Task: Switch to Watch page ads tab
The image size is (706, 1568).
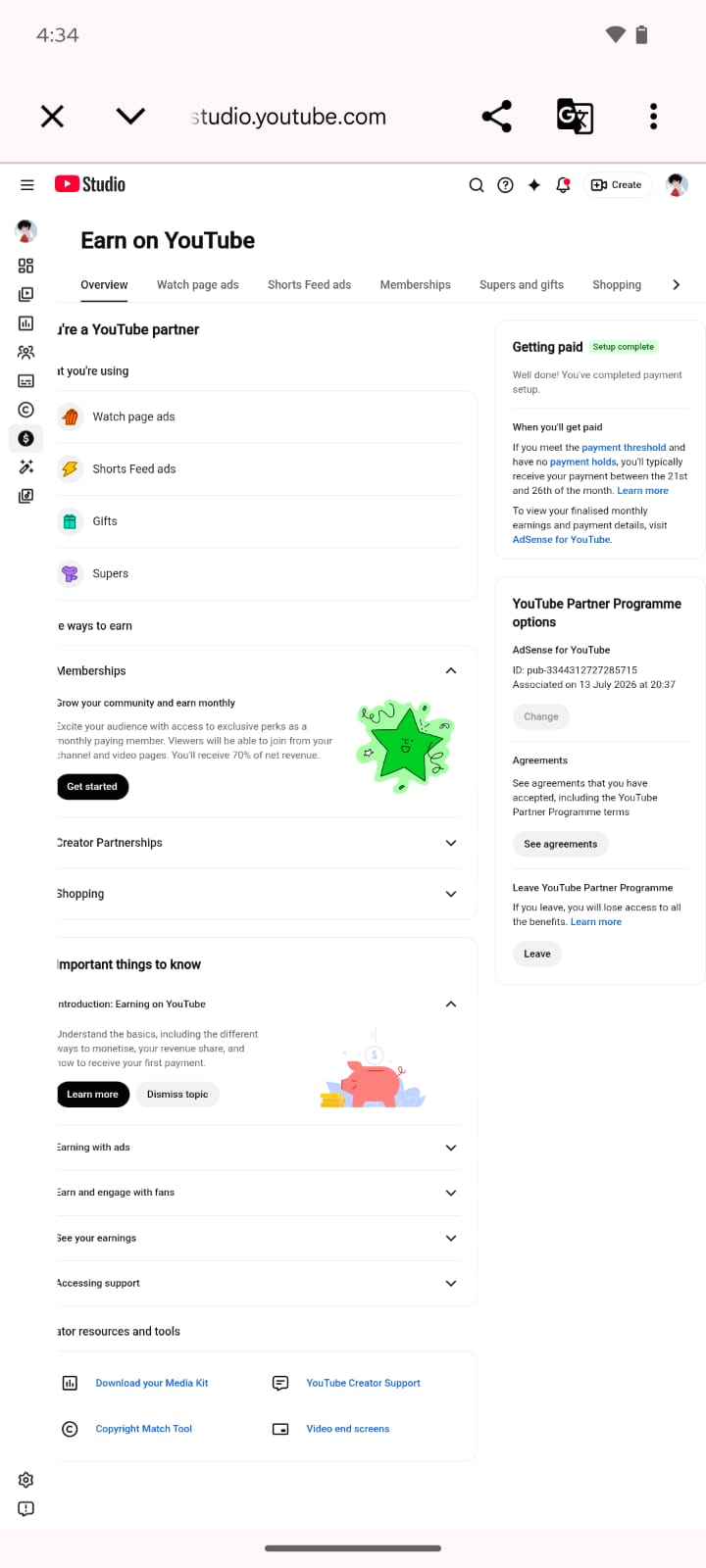Action: click(x=198, y=285)
